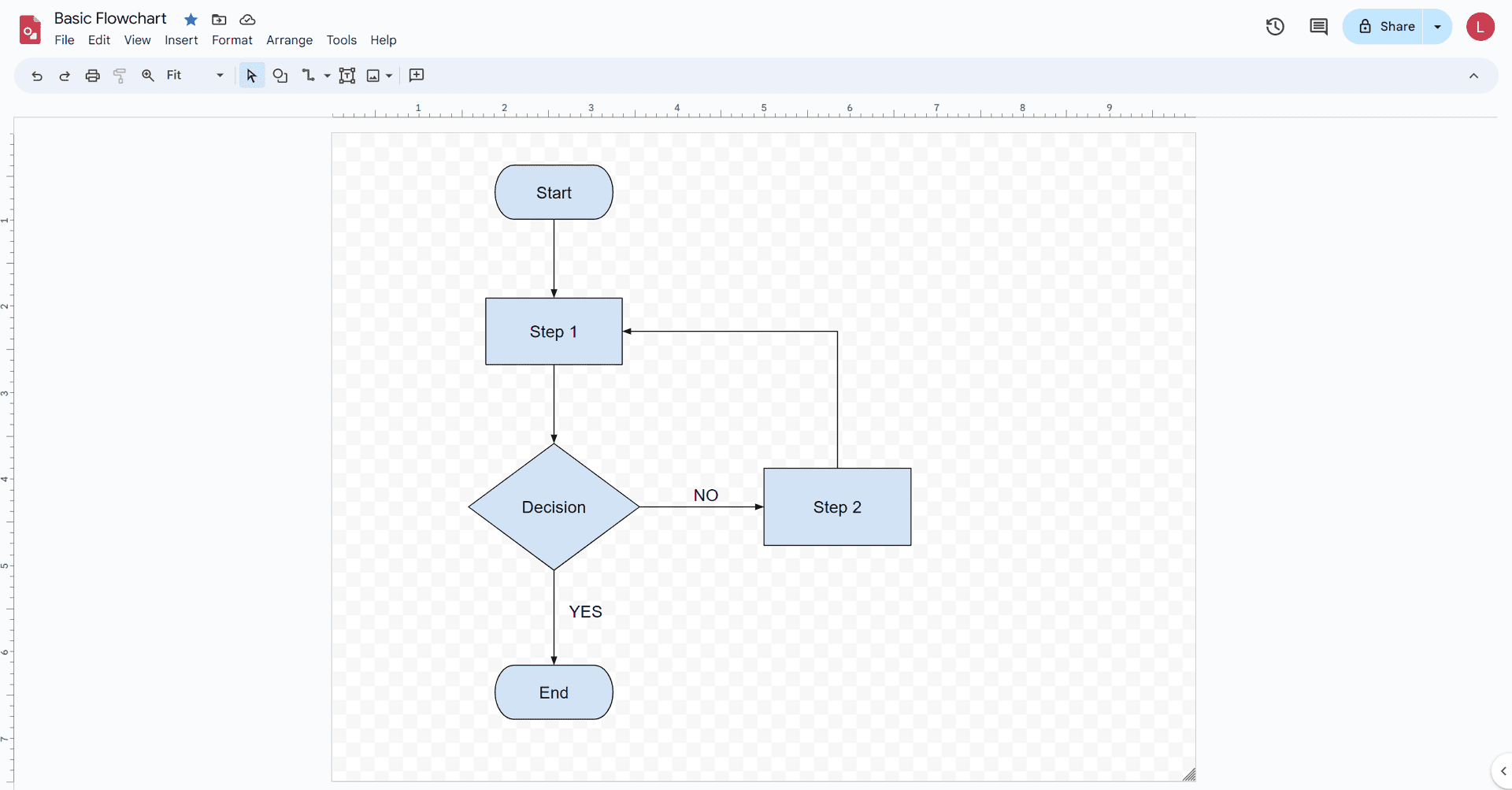The width and height of the screenshot is (1512, 790).
Task: Choose the Text box tool
Action: [x=347, y=76]
